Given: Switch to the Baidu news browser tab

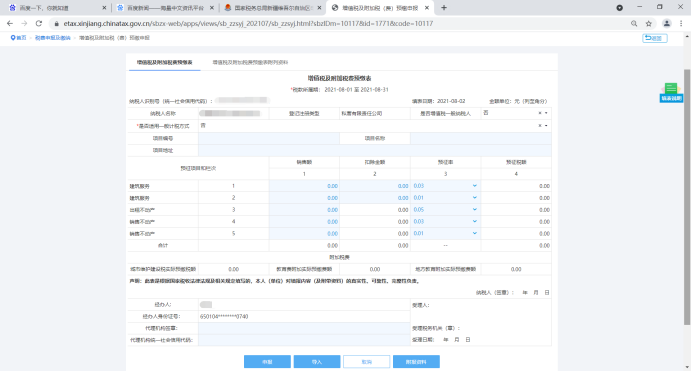Looking at the screenshot, I should [x=165, y=8].
